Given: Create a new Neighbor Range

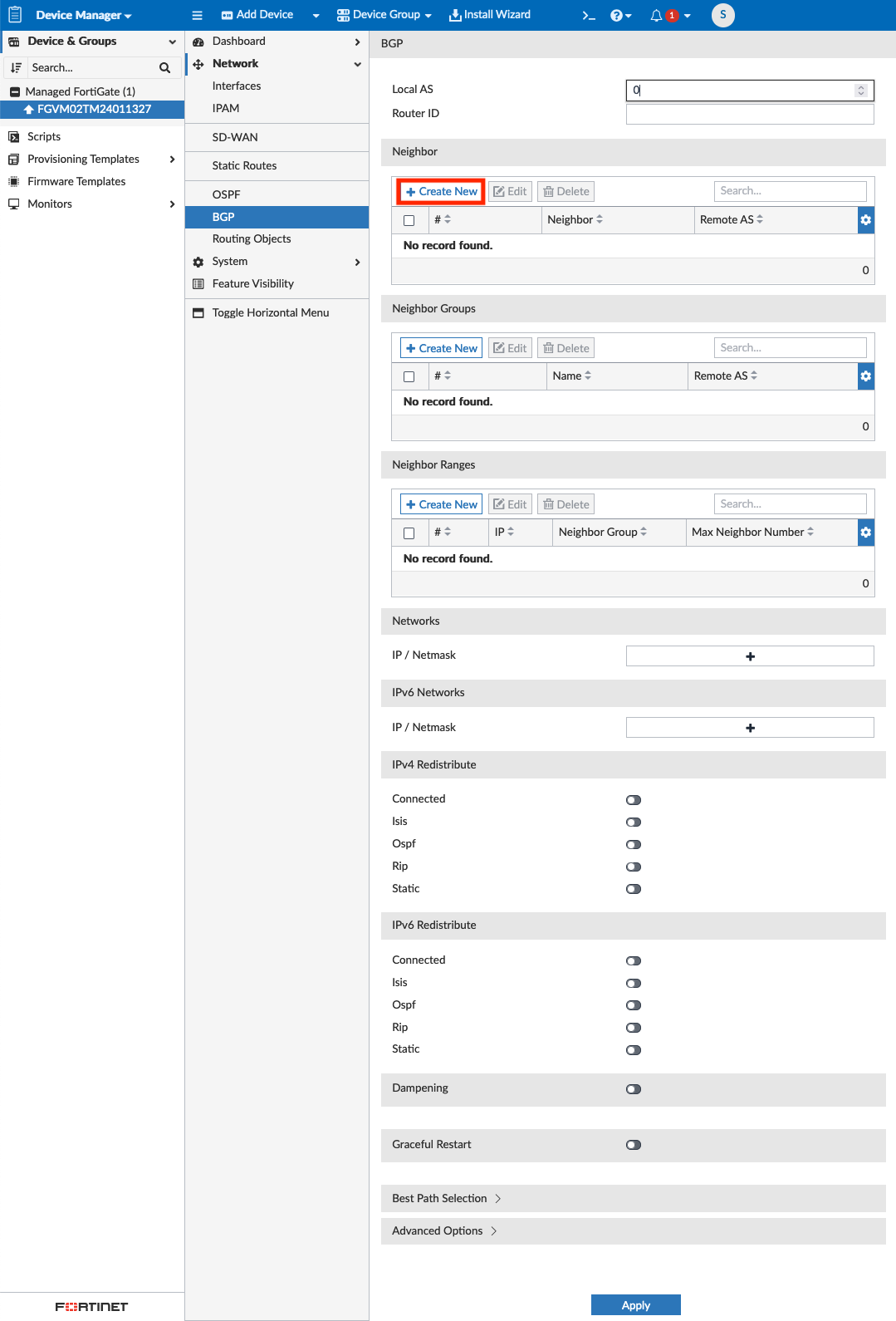Looking at the screenshot, I should click(442, 504).
